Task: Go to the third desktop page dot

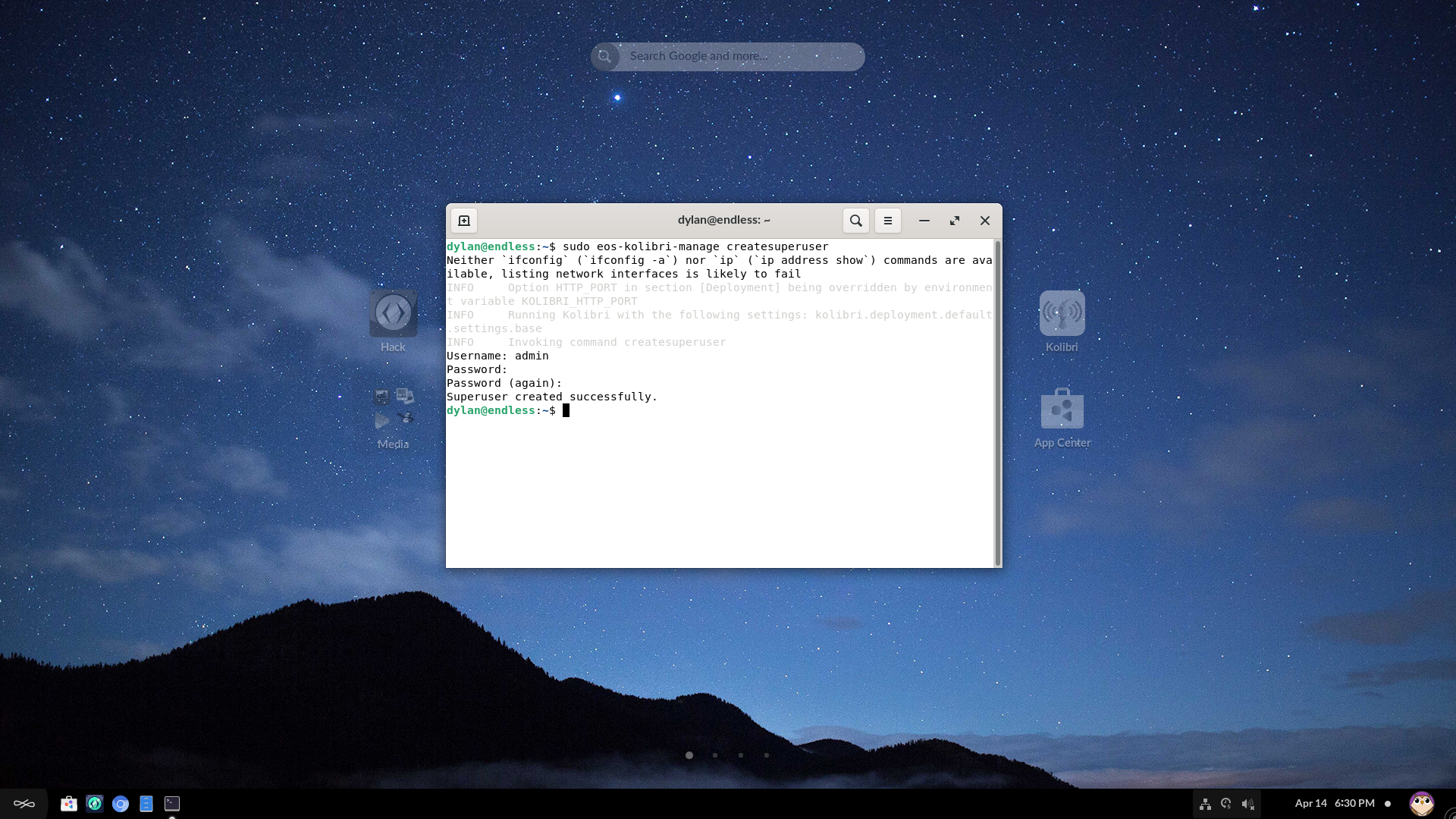Action: click(x=740, y=755)
